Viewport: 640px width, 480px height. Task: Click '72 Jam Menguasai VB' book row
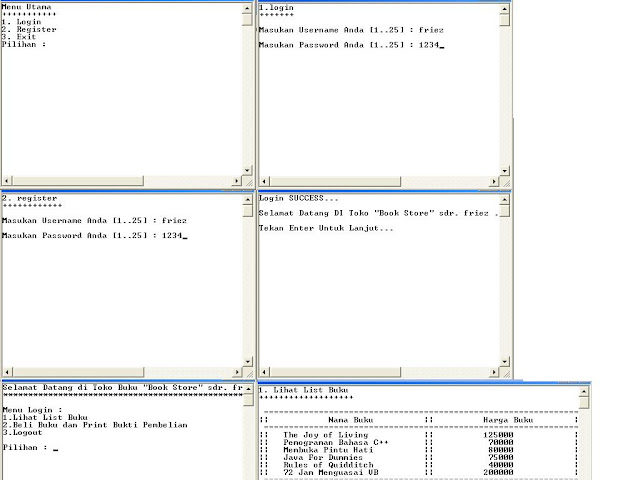[x=331, y=472]
